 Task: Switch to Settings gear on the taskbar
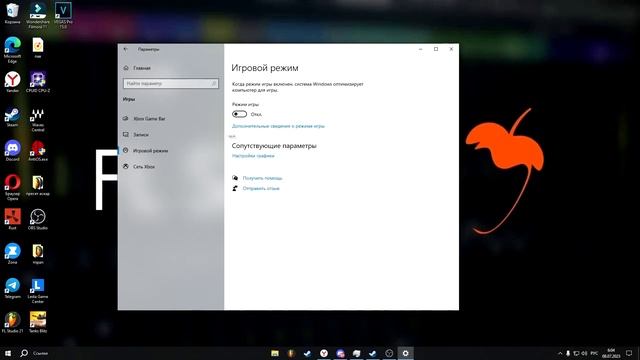click(x=405, y=353)
